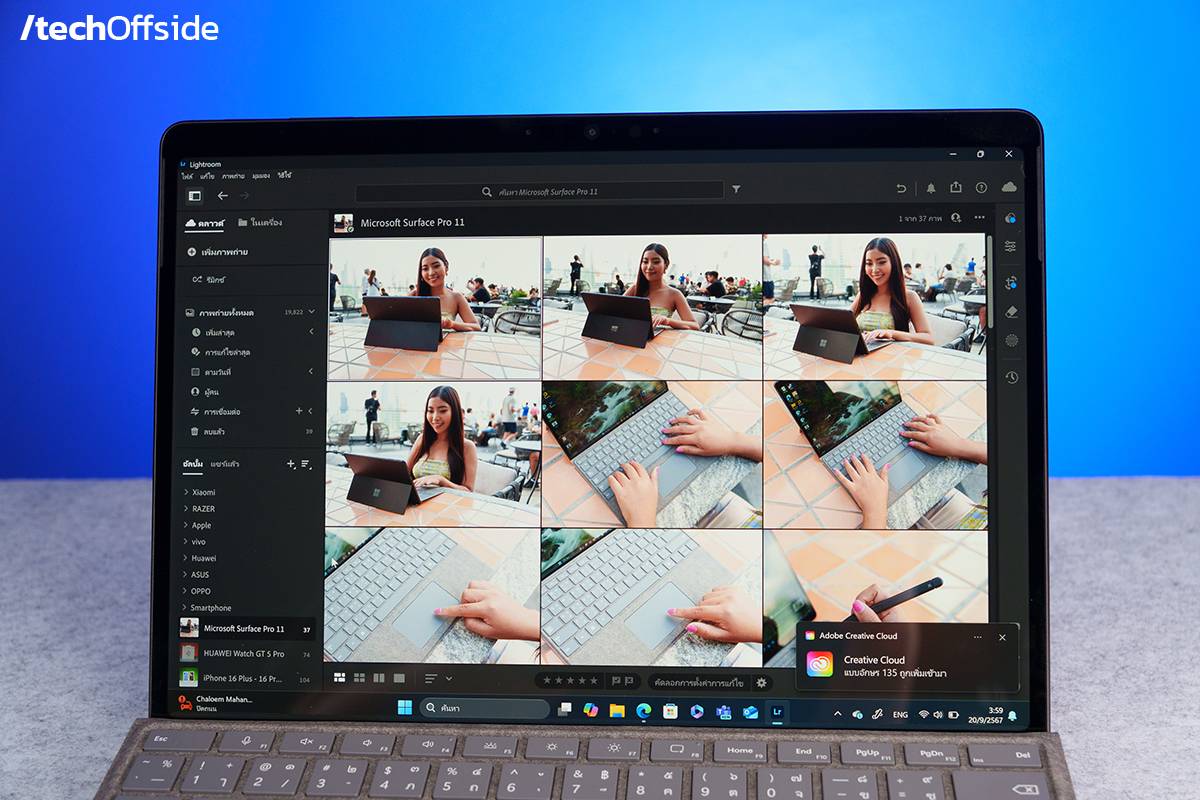Click the Lightroom Lr taskbar icon
The width and height of the screenshot is (1200, 800).
[x=777, y=712]
